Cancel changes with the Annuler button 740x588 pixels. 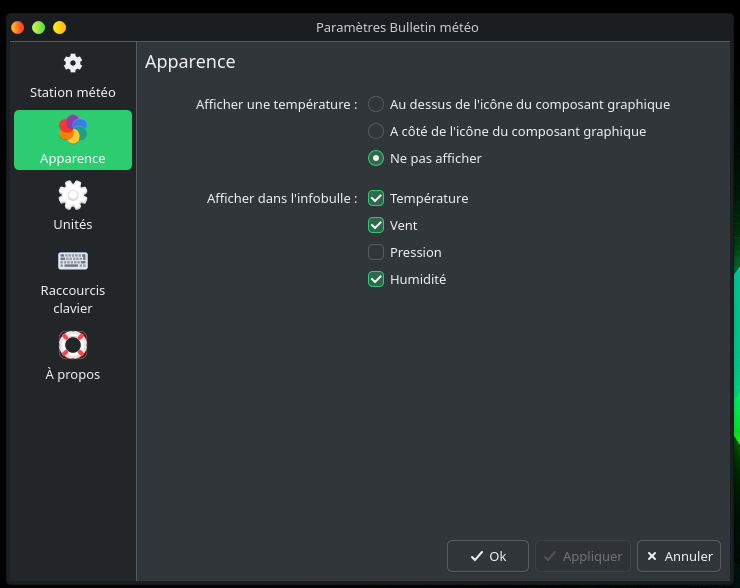click(678, 556)
